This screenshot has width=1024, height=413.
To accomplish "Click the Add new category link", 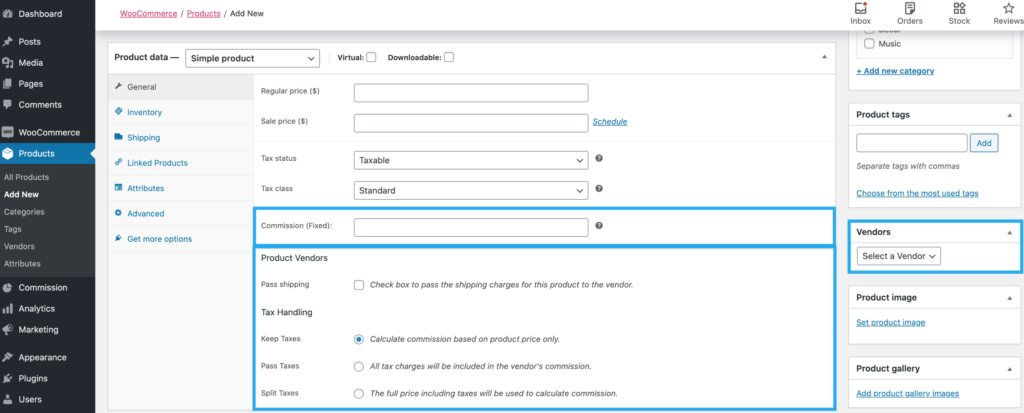I will point(895,71).
